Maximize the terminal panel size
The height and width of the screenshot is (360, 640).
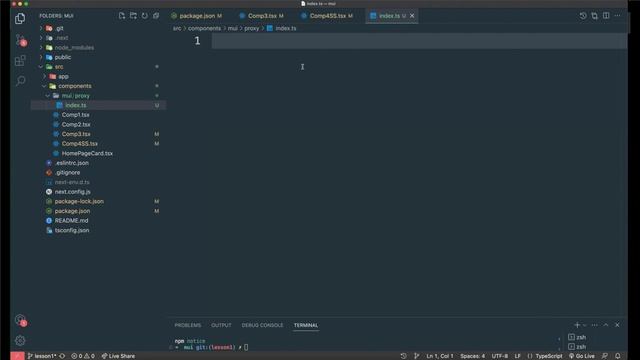[x=606, y=325]
